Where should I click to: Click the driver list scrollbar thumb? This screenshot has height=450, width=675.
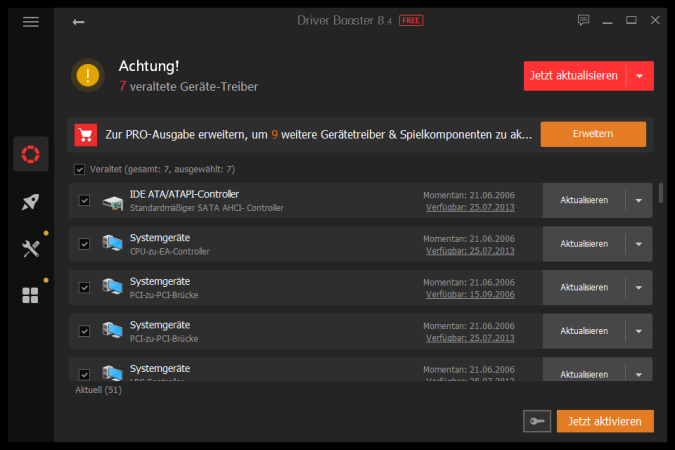661,193
